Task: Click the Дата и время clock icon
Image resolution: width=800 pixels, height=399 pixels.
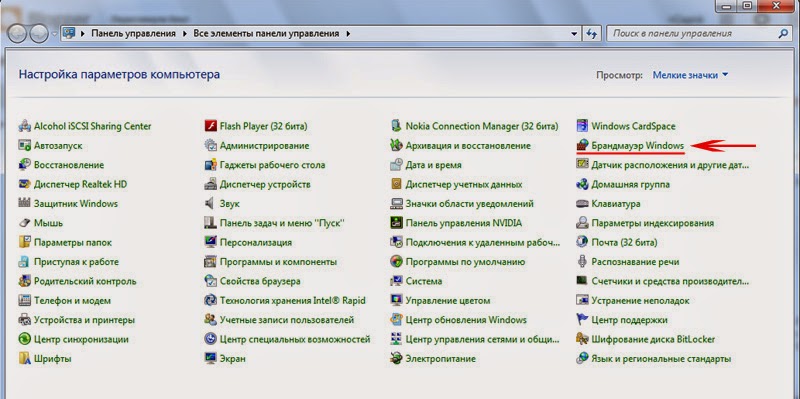Action: pyautogui.click(x=396, y=165)
